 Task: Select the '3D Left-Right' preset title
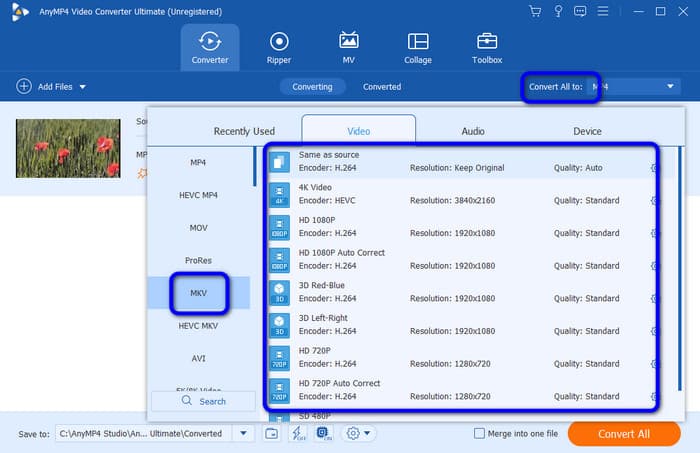point(323,318)
